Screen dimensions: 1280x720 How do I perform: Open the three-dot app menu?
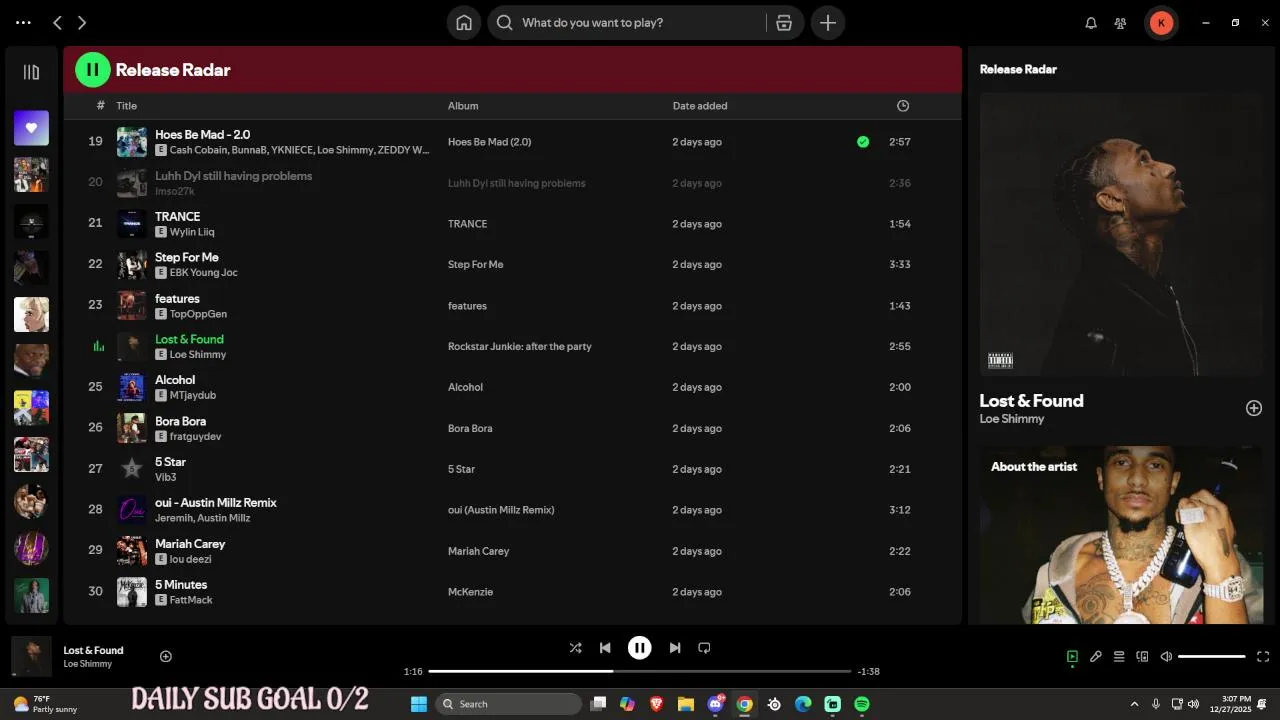pyautogui.click(x=23, y=22)
